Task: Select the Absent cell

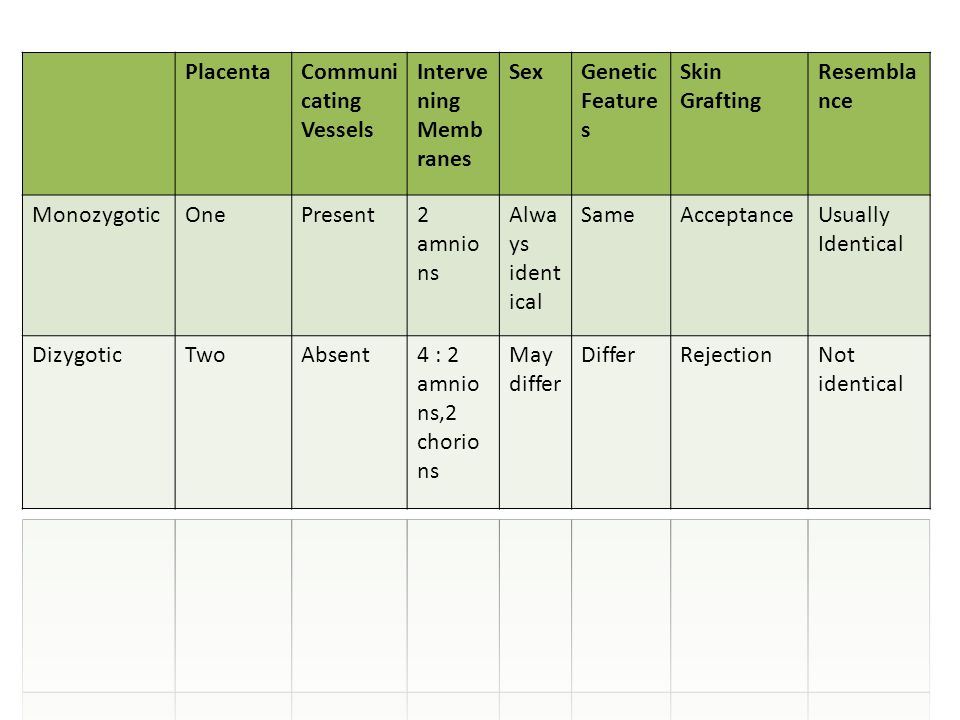Action: [x=349, y=422]
